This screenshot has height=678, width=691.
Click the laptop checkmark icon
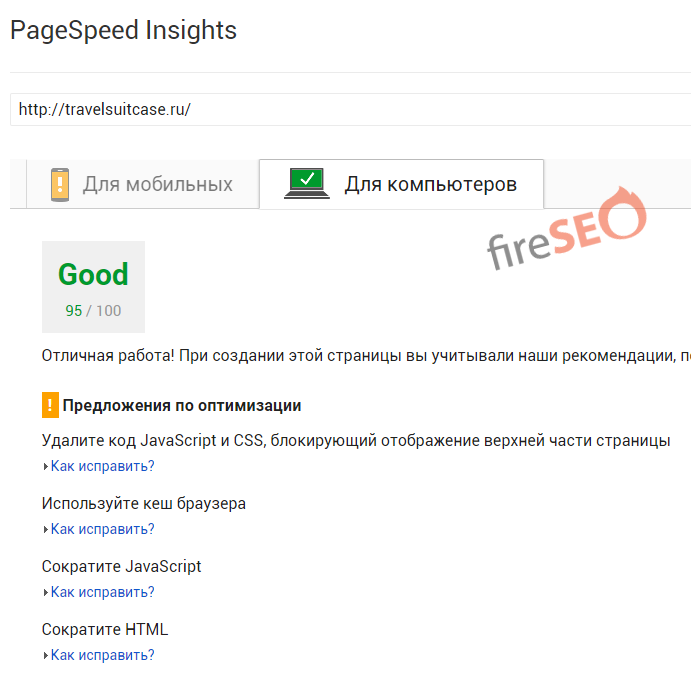(306, 184)
